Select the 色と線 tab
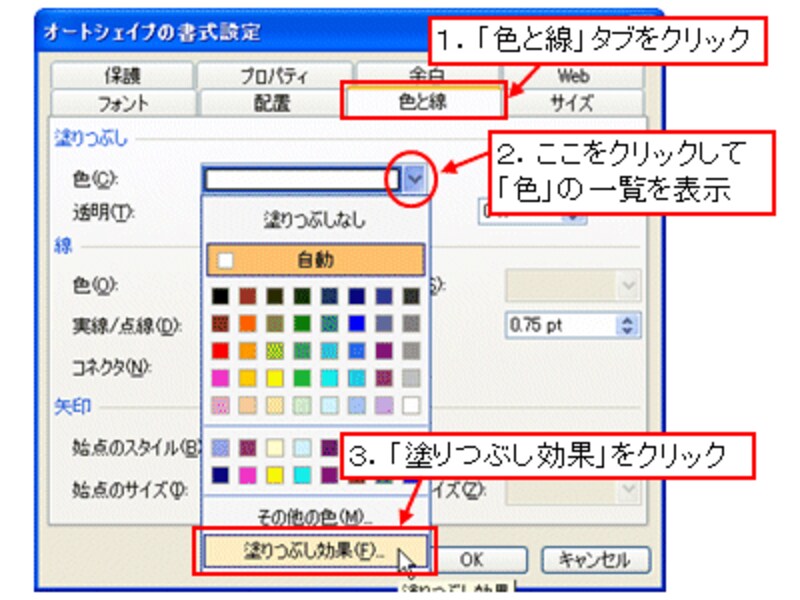This screenshot has height=600, width=800. pos(423,102)
